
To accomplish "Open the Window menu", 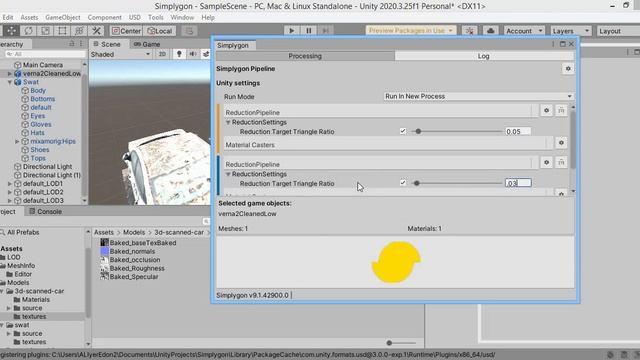I will tap(182, 18).
